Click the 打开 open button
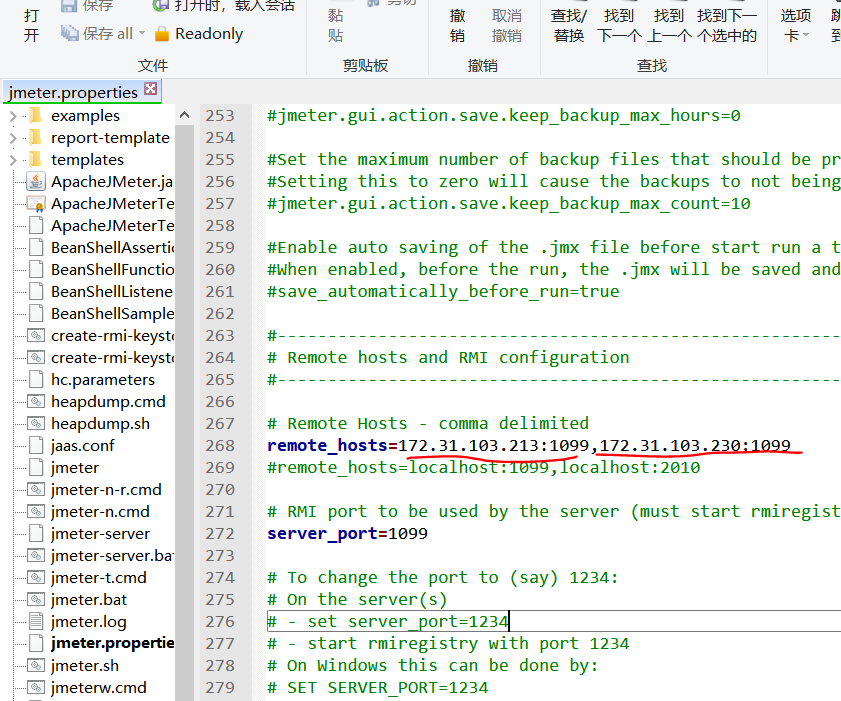Viewport: 841px width, 701px height. (x=31, y=25)
